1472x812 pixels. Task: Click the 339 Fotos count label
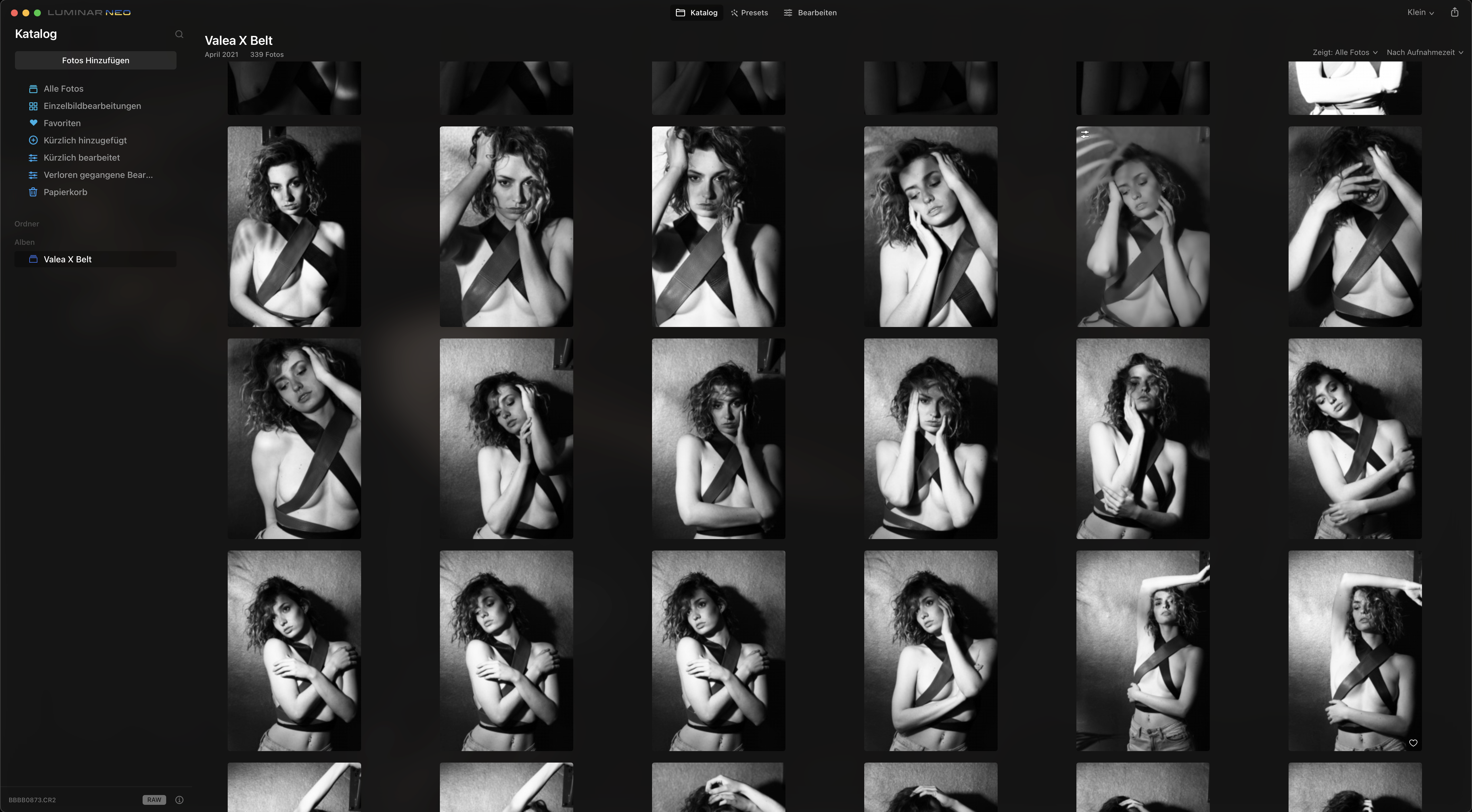tap(267, 55)
